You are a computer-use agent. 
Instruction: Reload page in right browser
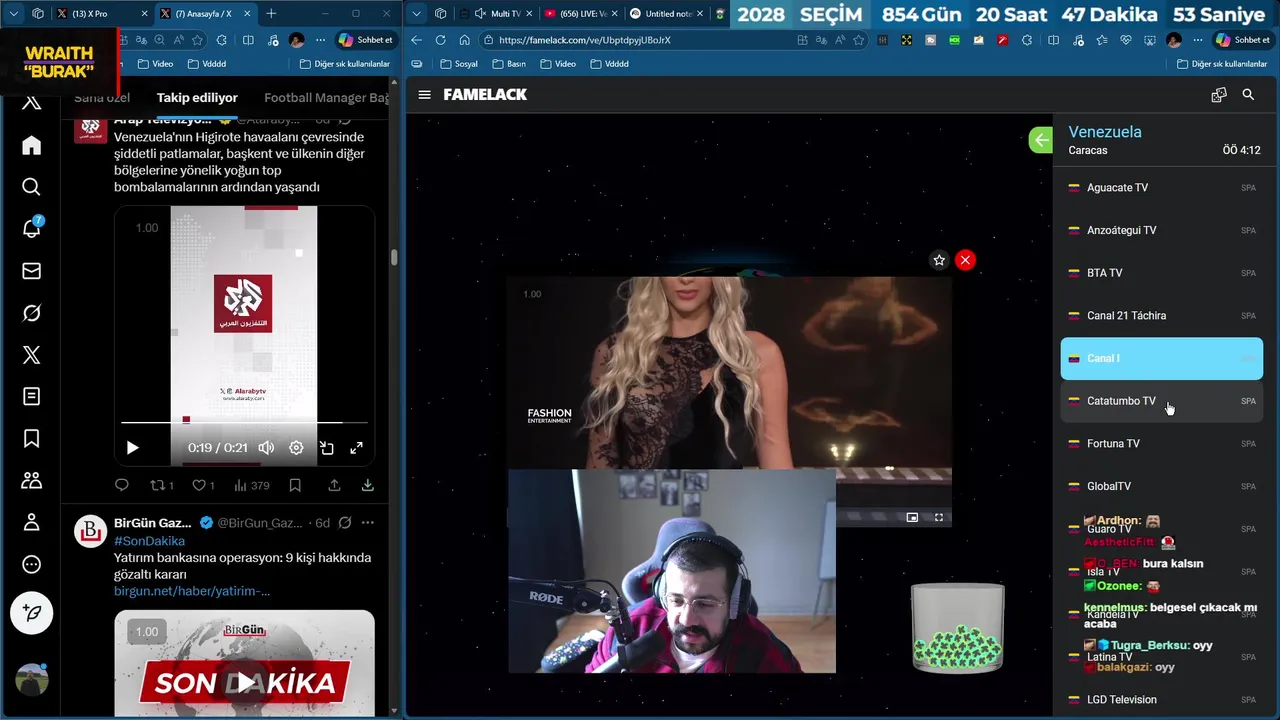pos(440,40)
